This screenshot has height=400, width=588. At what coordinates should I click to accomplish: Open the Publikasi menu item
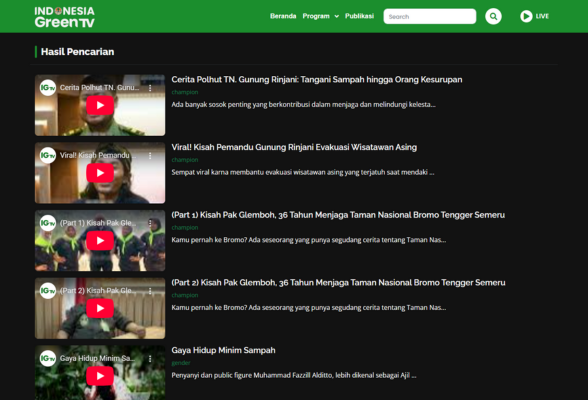tap(359, 16)
